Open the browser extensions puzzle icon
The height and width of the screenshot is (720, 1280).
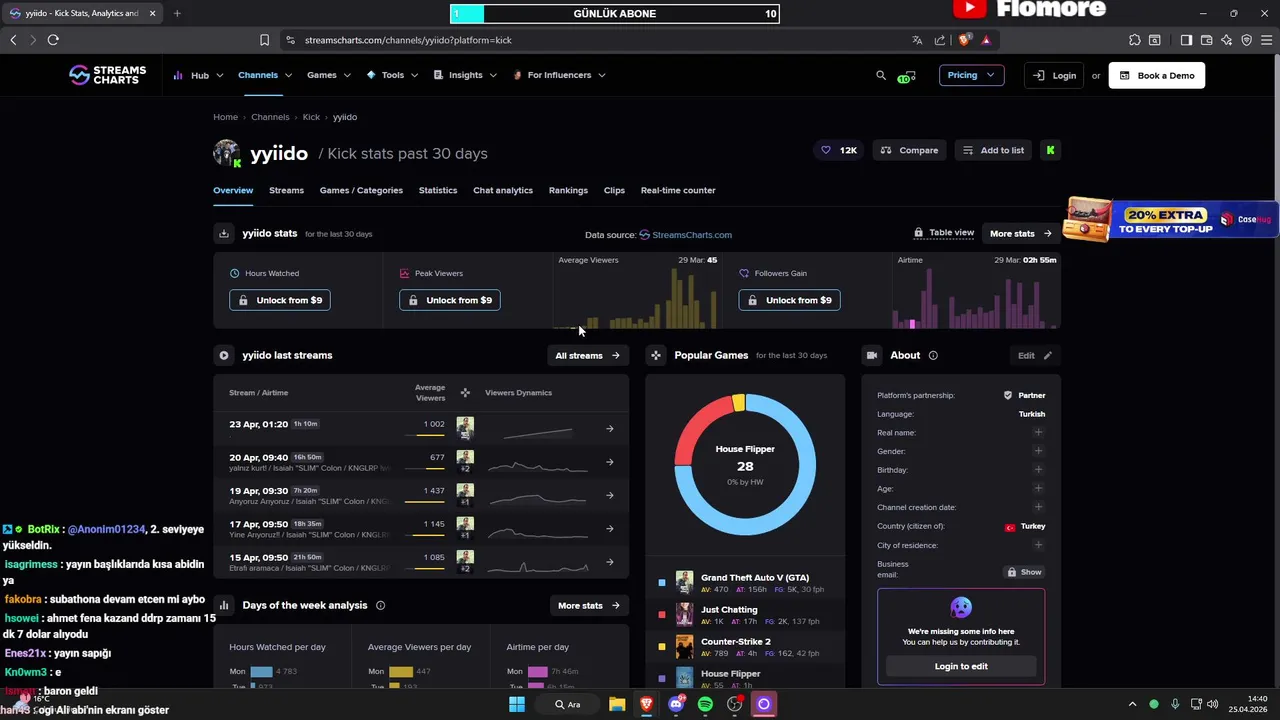[1134, 40]
